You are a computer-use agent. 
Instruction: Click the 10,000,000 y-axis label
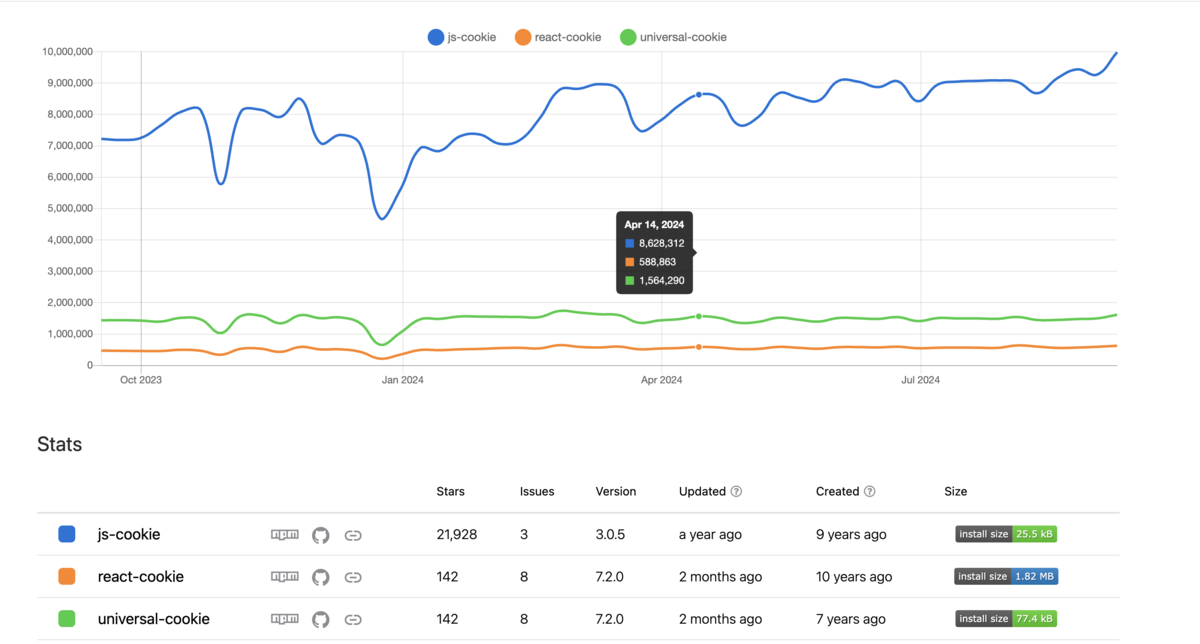68,52
